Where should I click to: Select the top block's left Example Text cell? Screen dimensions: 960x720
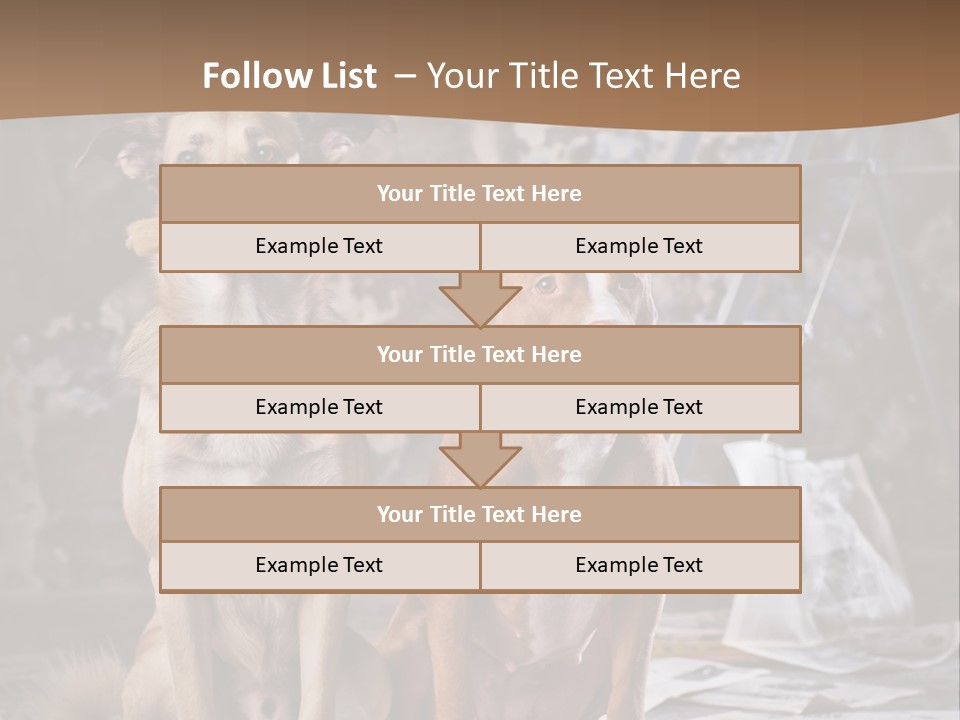coord(320,247)
